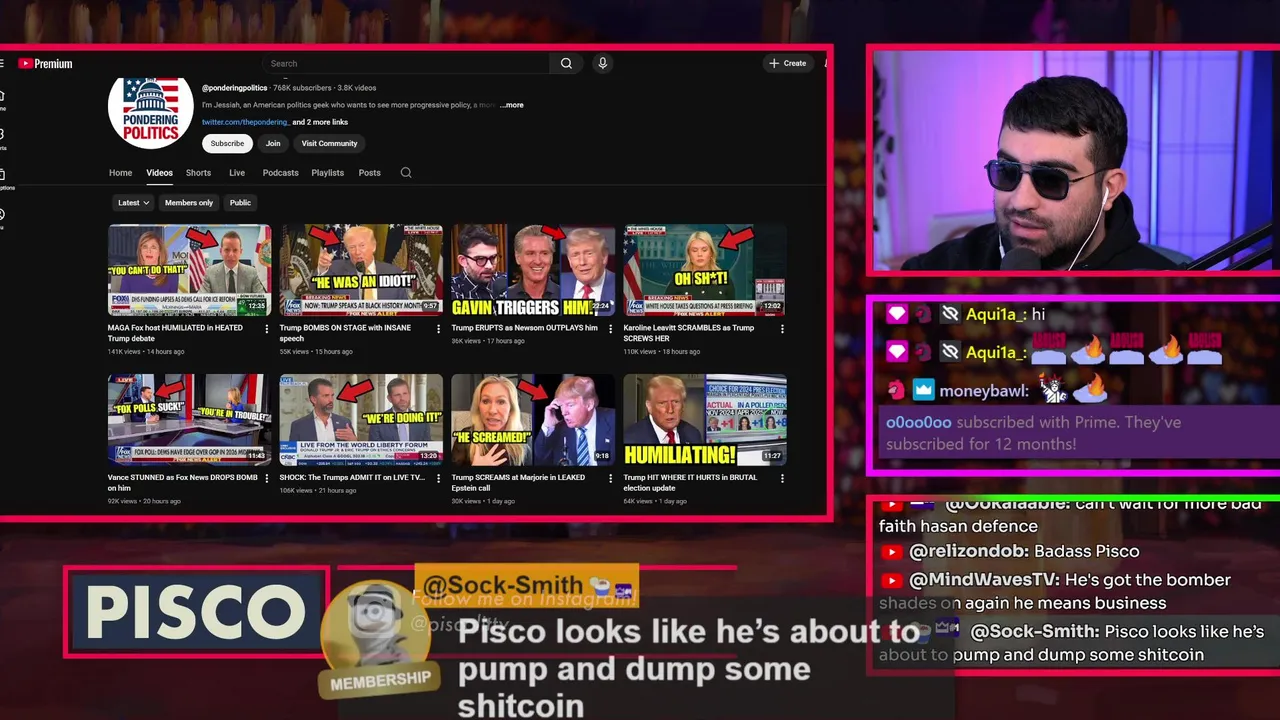Open the twitter.com/thepondering_ link
This screenshot has height=720, width=1280.
245,122
